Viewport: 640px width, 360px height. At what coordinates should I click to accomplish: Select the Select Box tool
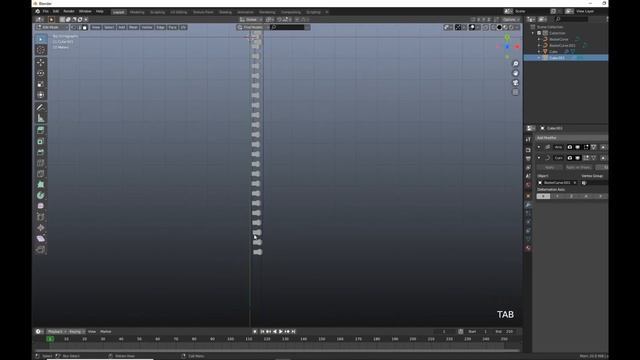(41, 39)
